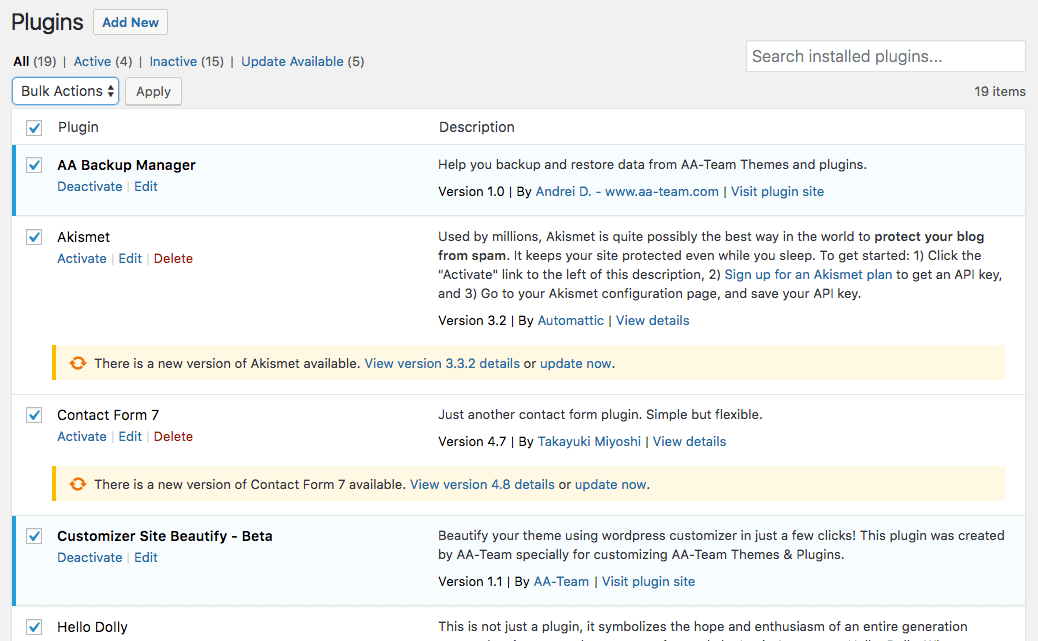Toggle the select-all checkbox in Plugin header
Viewport: 1038px width, 641px height.
(x=34, y=128)
